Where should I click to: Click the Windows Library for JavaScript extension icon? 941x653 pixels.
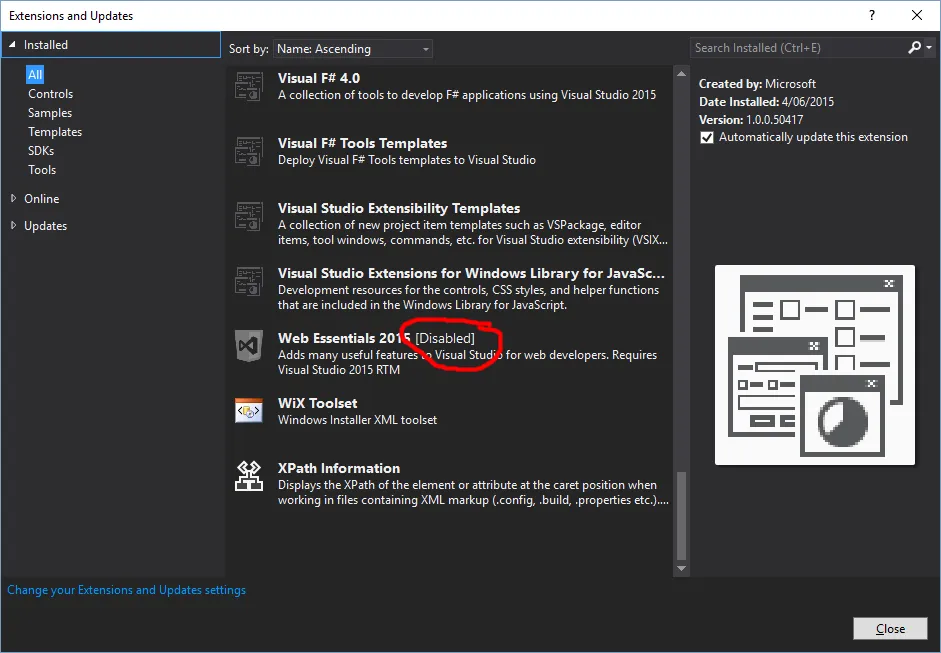click(248, 282)
